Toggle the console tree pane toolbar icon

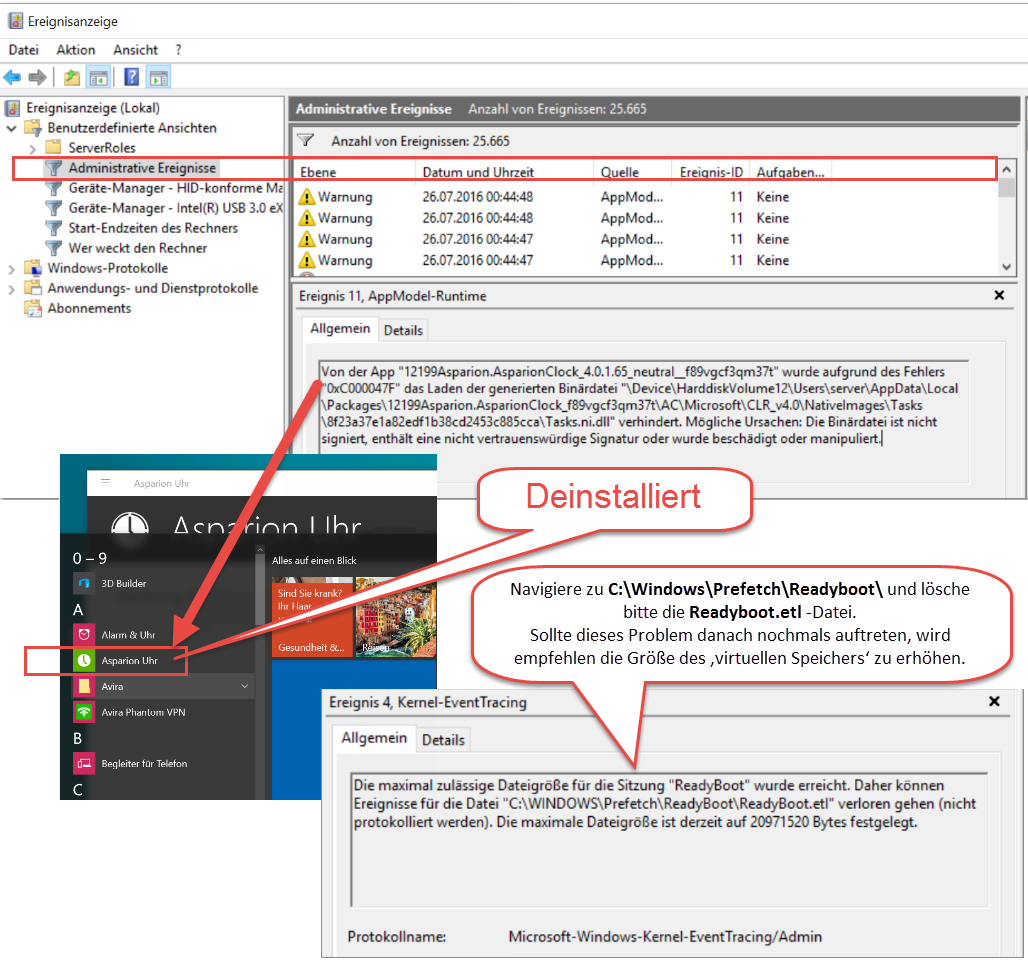pos(98,77)
